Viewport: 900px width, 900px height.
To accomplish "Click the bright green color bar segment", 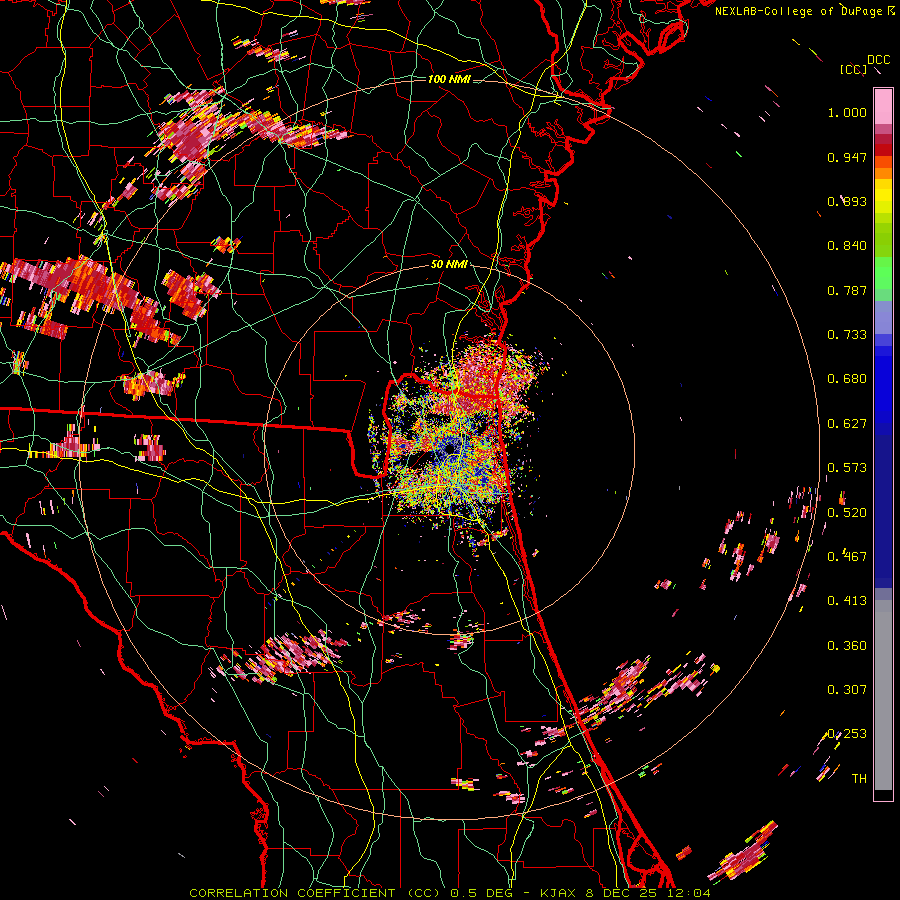I will pyautogui.click(x=883, y=273).
